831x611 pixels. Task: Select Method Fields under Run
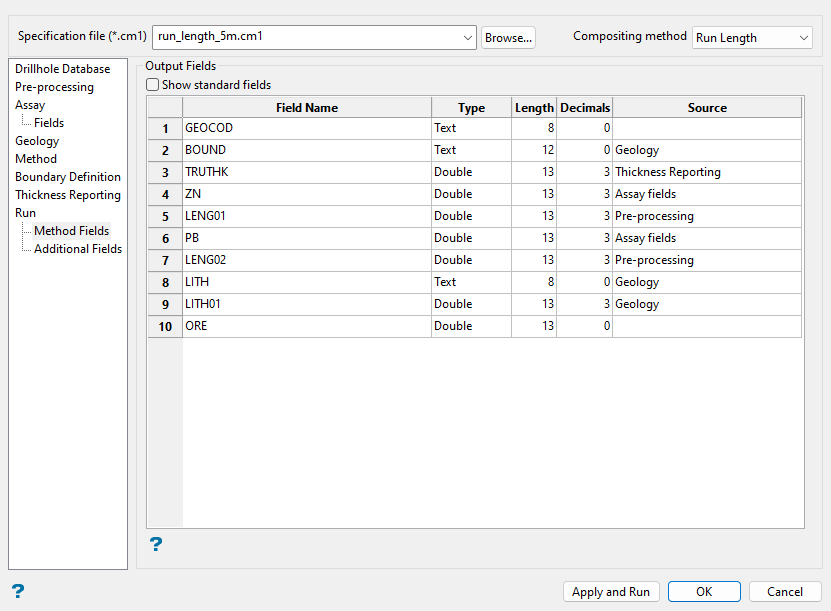(71, 231)
